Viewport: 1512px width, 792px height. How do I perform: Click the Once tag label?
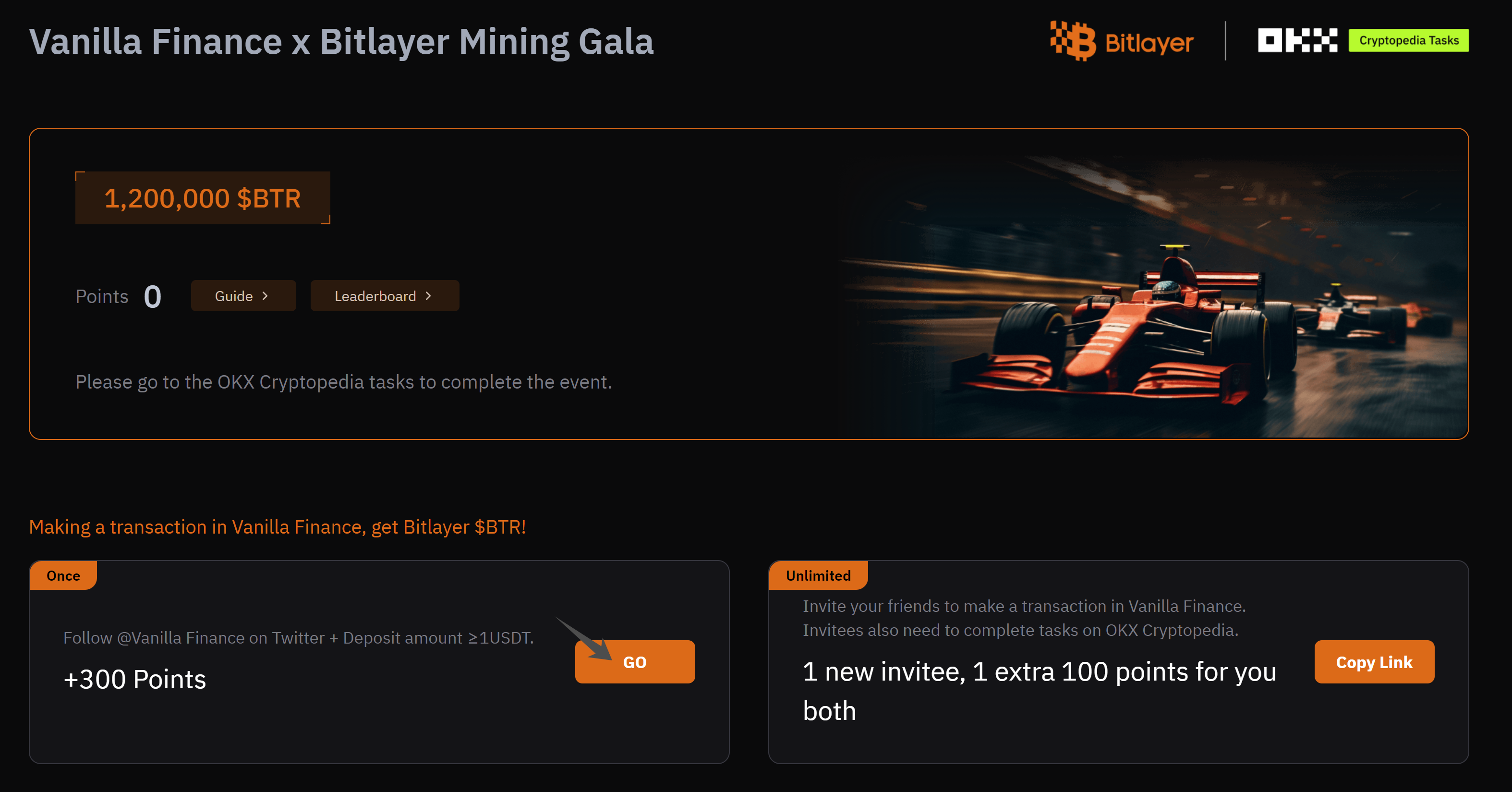(x=63, y=575)
